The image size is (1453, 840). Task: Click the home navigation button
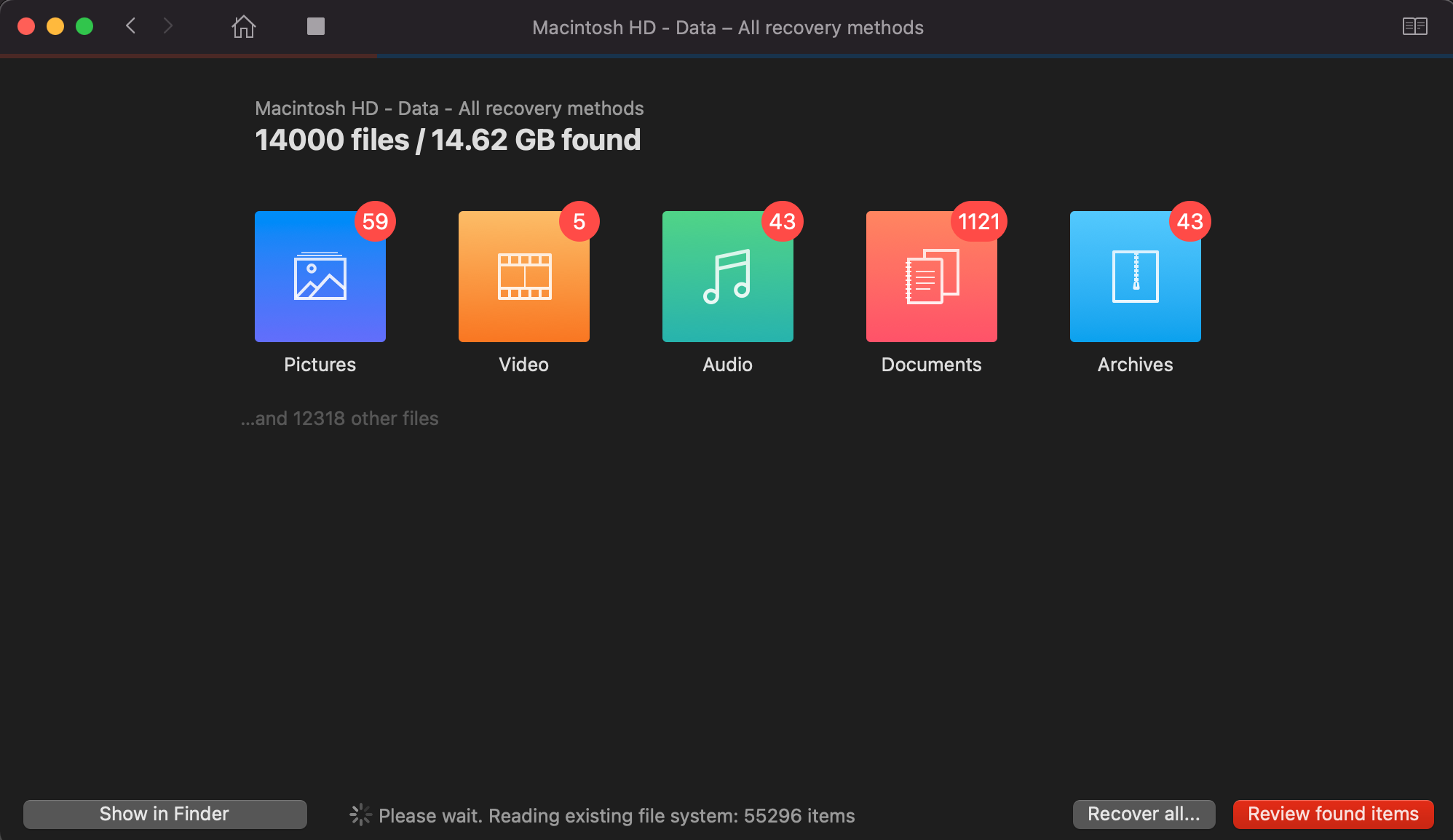pyautogui.click(x=243, y=27)
